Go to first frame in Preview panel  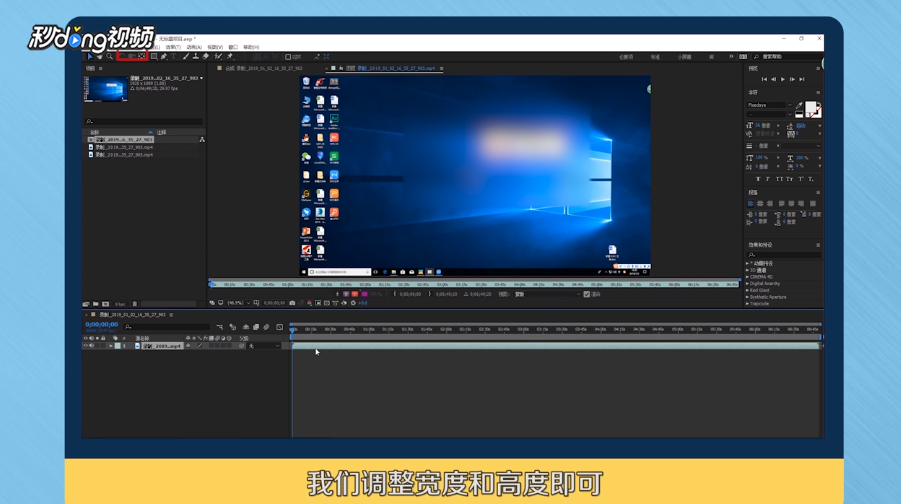(x=764, y=79)
